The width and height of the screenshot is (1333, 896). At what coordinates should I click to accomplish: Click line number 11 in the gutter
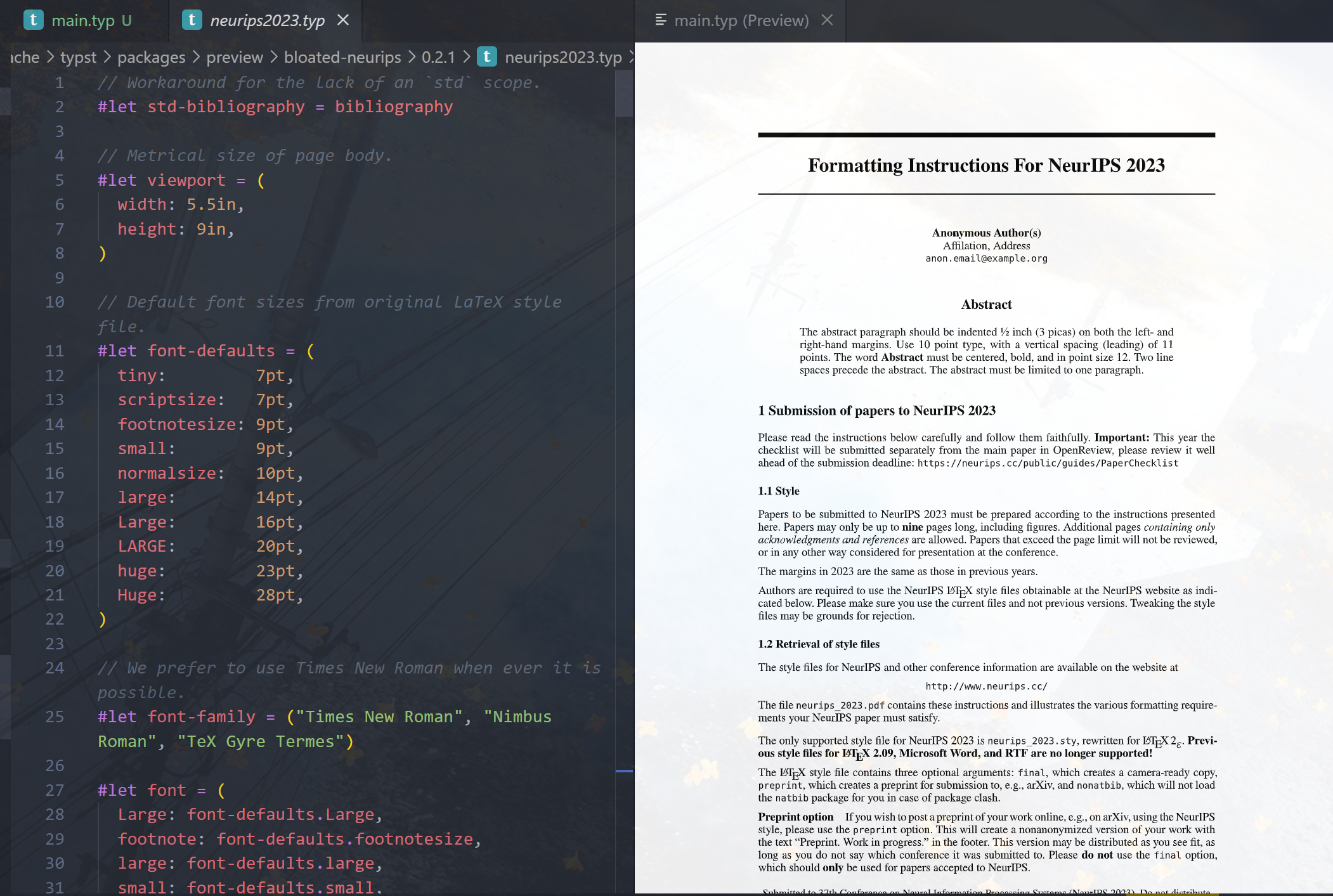click(x=55, y=351)
